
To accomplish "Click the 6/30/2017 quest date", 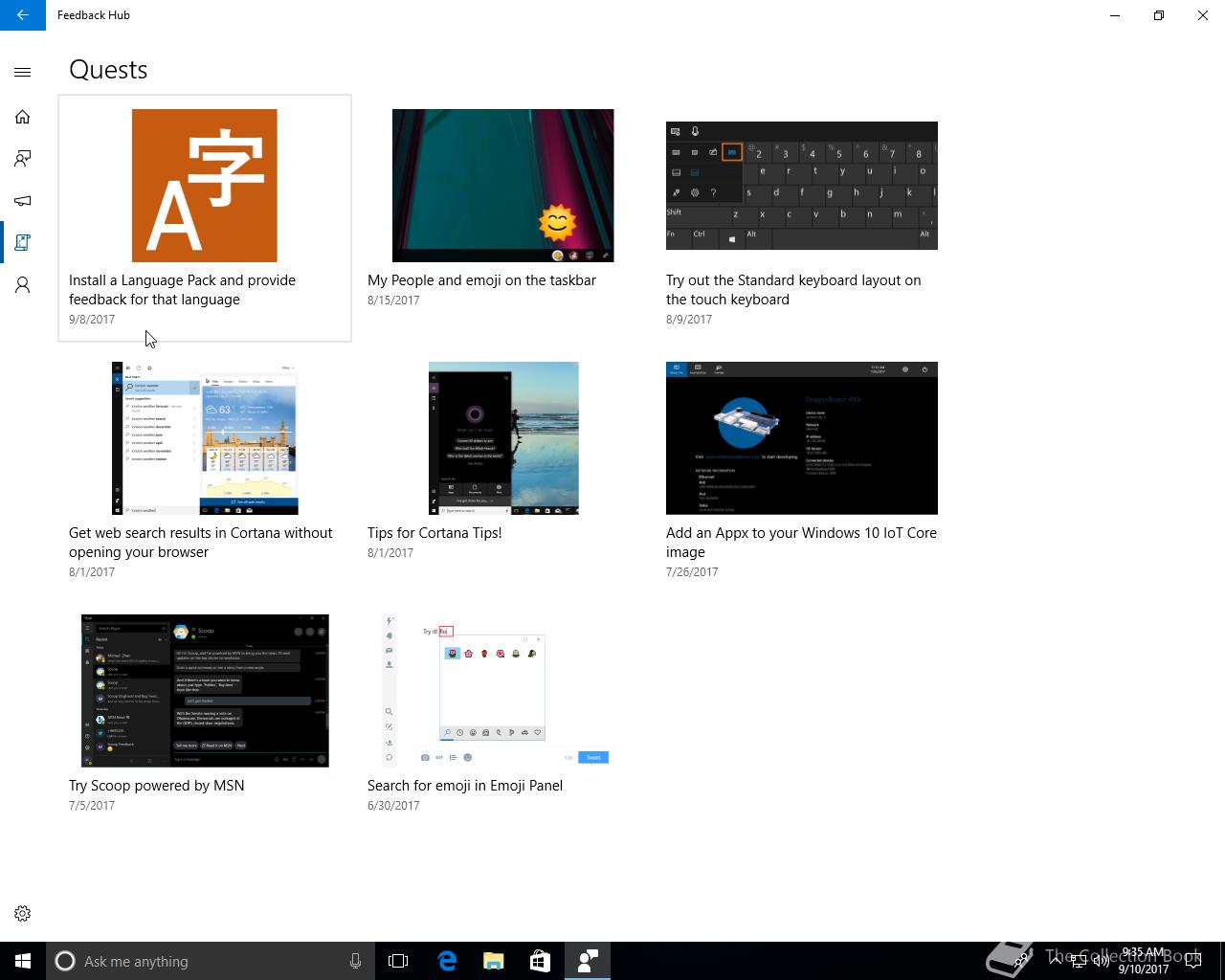I will (x=393, y=806).
